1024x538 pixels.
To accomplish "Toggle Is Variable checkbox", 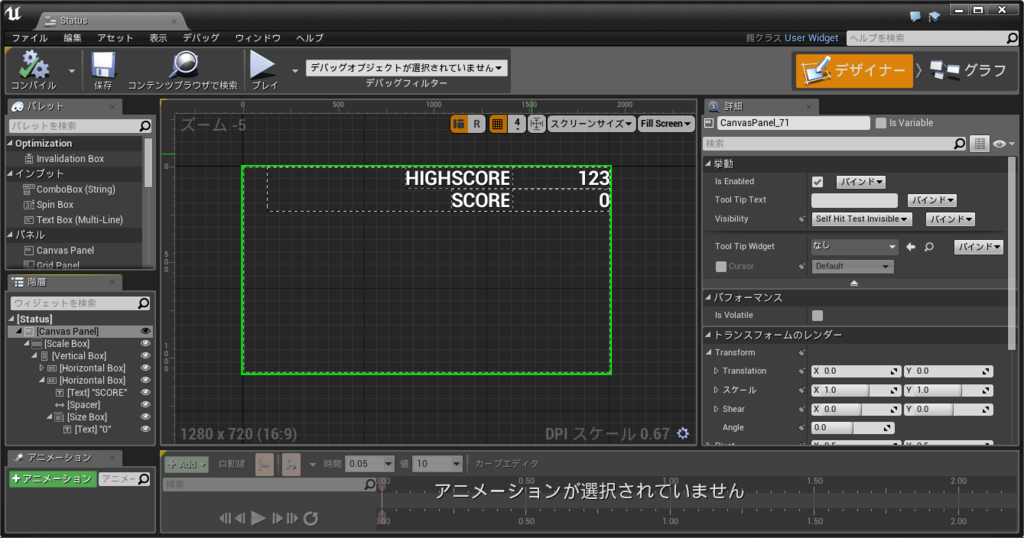I will [881, 123].
